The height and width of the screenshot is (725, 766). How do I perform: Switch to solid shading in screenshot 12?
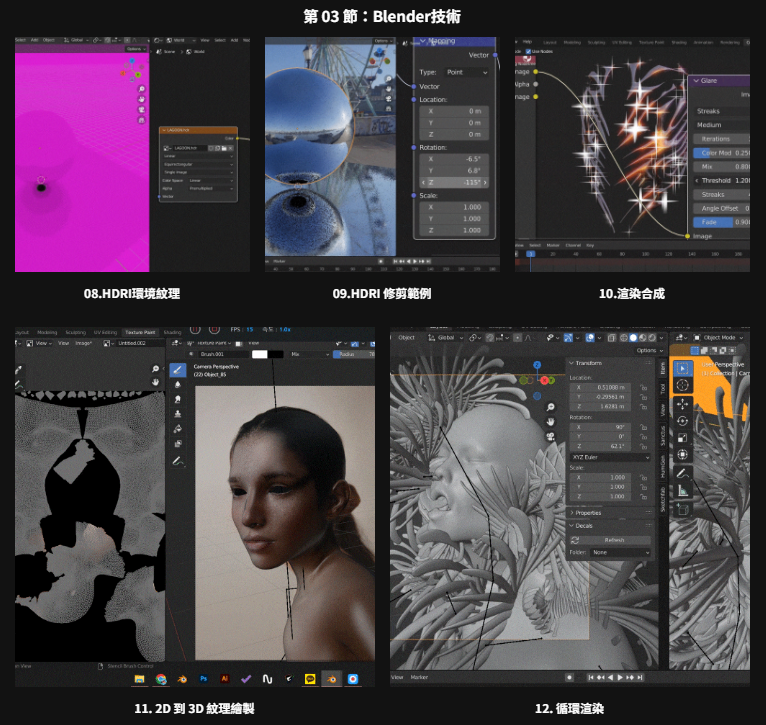point(633,338)
